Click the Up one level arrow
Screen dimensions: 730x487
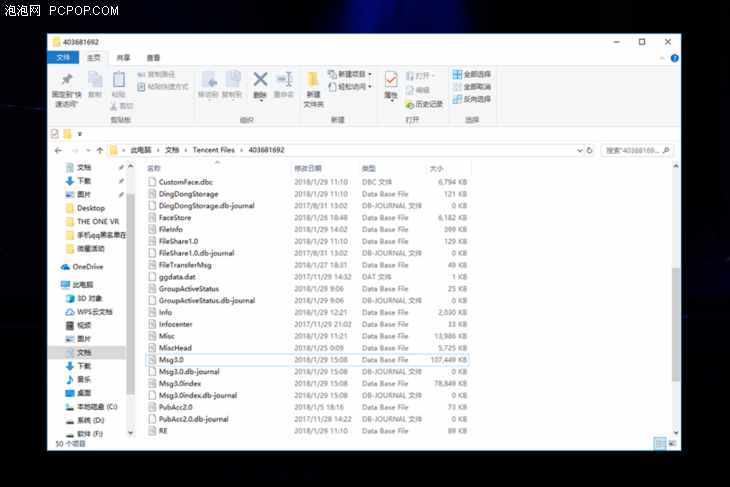pyautogui.click(x=100, y=150)
